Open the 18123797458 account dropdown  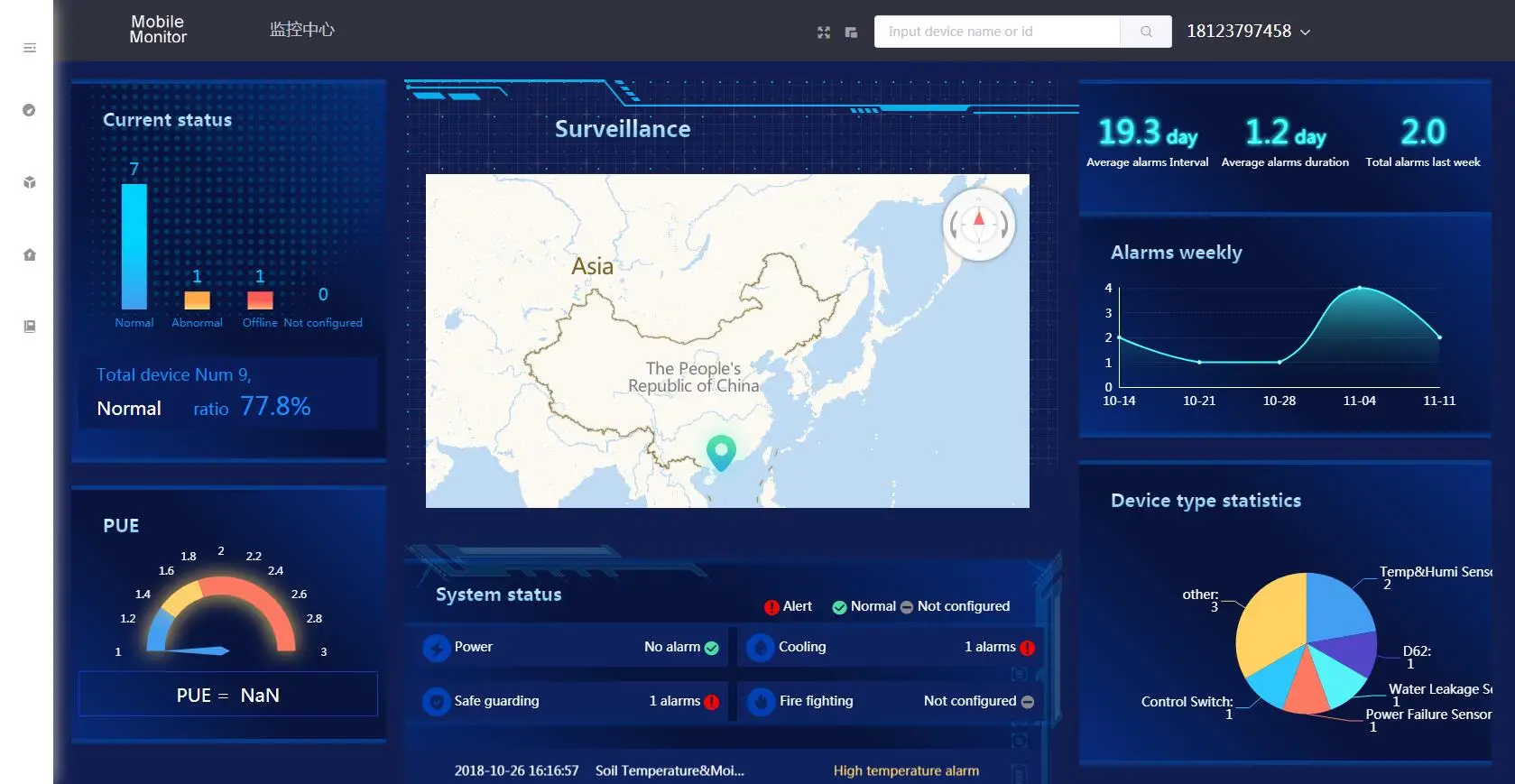coord(1248,32)
